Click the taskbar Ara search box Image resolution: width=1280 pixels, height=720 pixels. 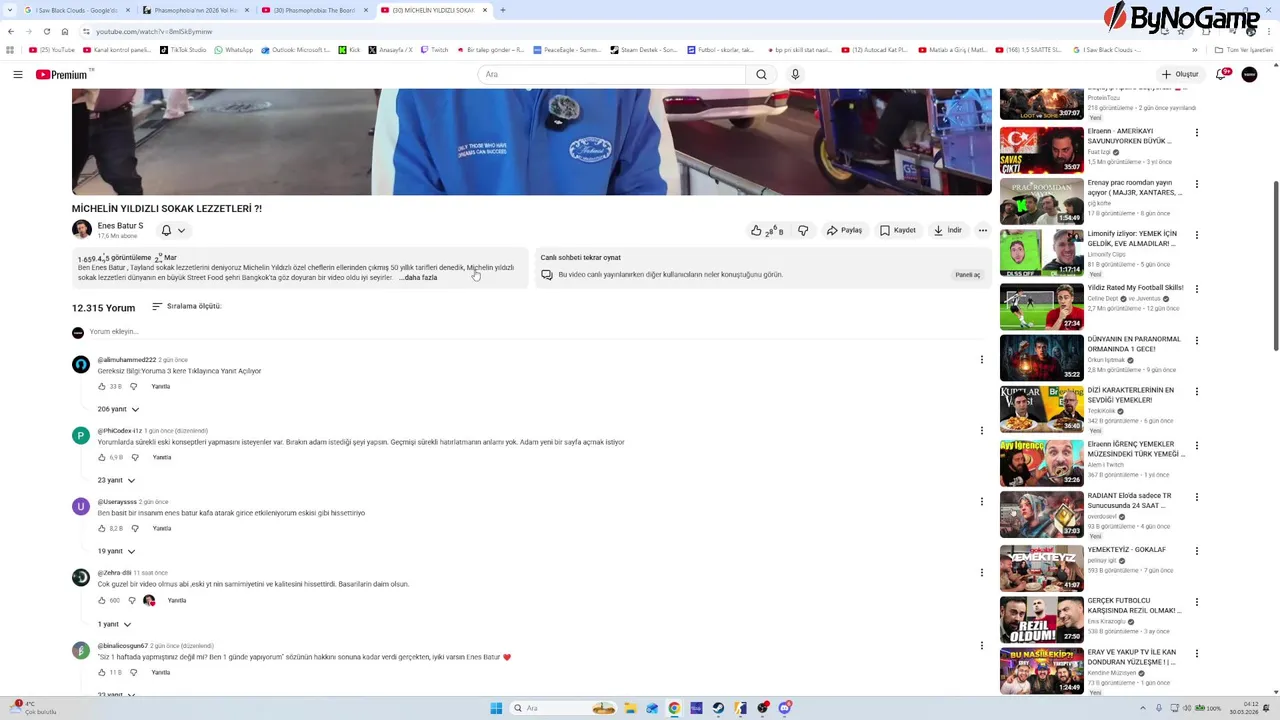click(x=564, y=708)
